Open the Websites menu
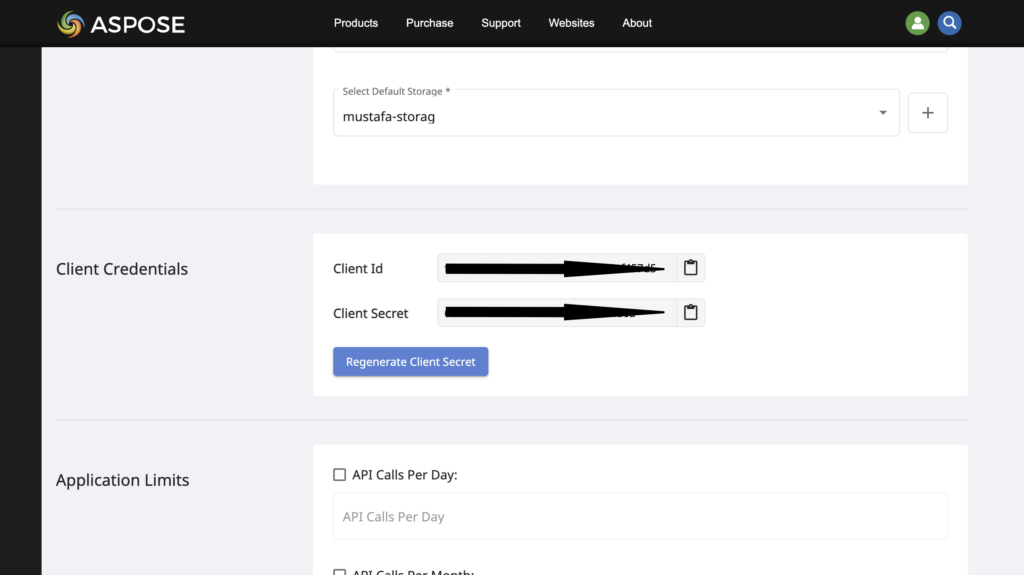1024x575 pixels. [x=571, y=23]
